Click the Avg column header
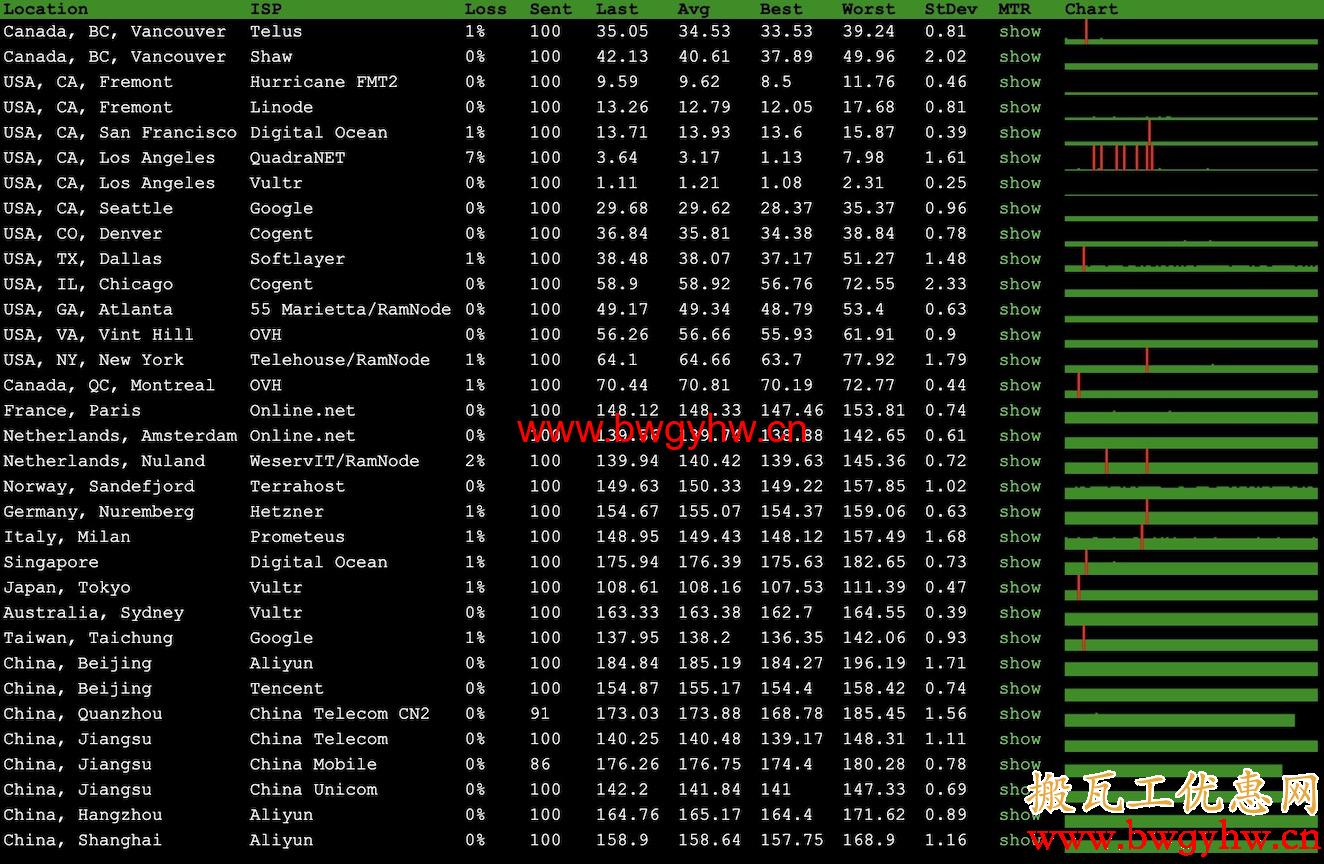This screenshot has height=864, width=1324. [694, 8]
